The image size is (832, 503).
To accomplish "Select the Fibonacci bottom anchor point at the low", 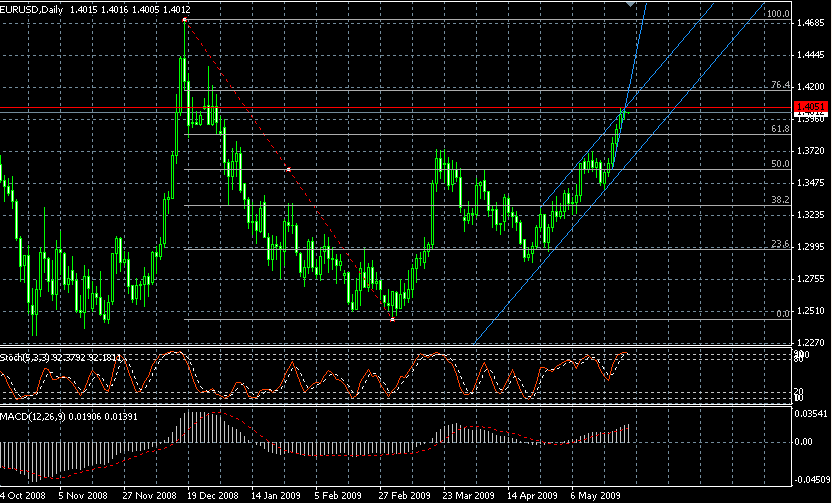I will coord(392,319).
